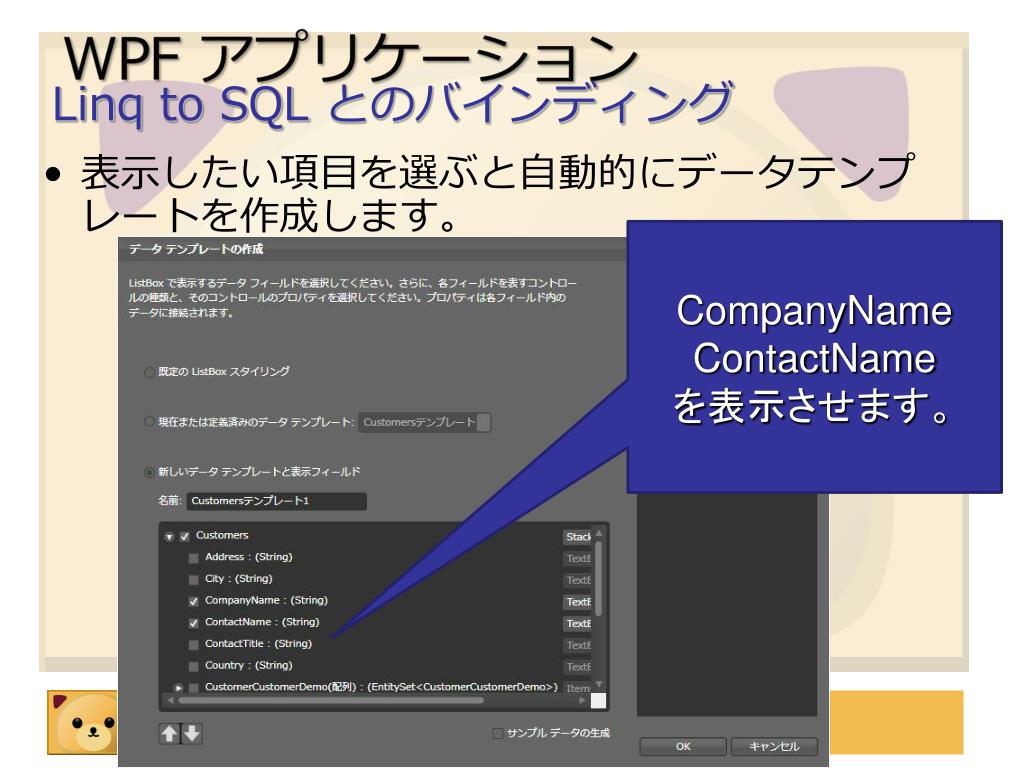Check the City field checkbox
The width and height of the screenshot is (1024, 768).
(193, 579)
